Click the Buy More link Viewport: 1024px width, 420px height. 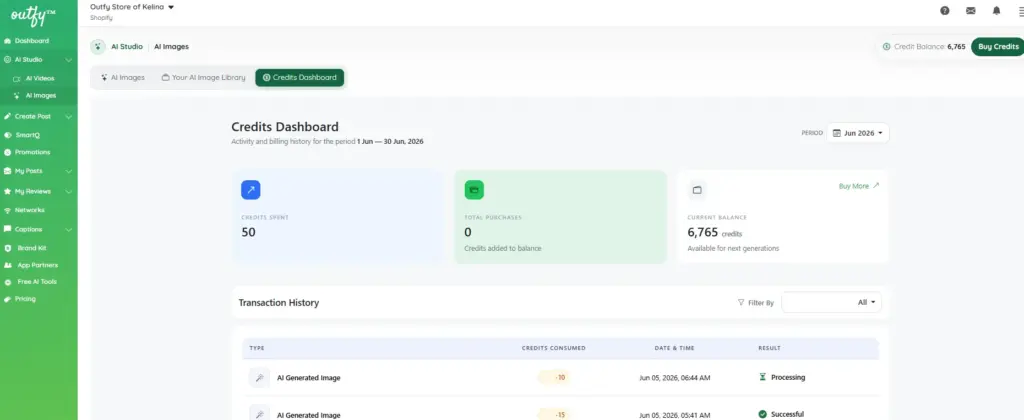[x=859, y=186]
